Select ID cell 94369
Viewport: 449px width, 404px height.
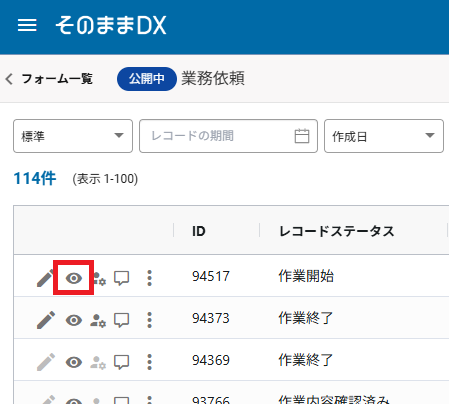pyautogui.click(x=211, y=360)
